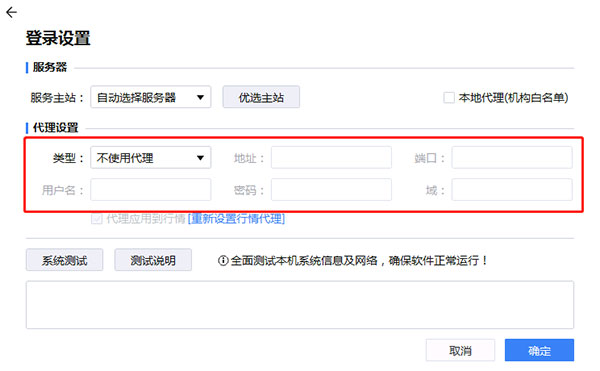The height and width of the screenshot is (371, 600).
Task: Click the test results output box
Action: [x=300, y=305]
